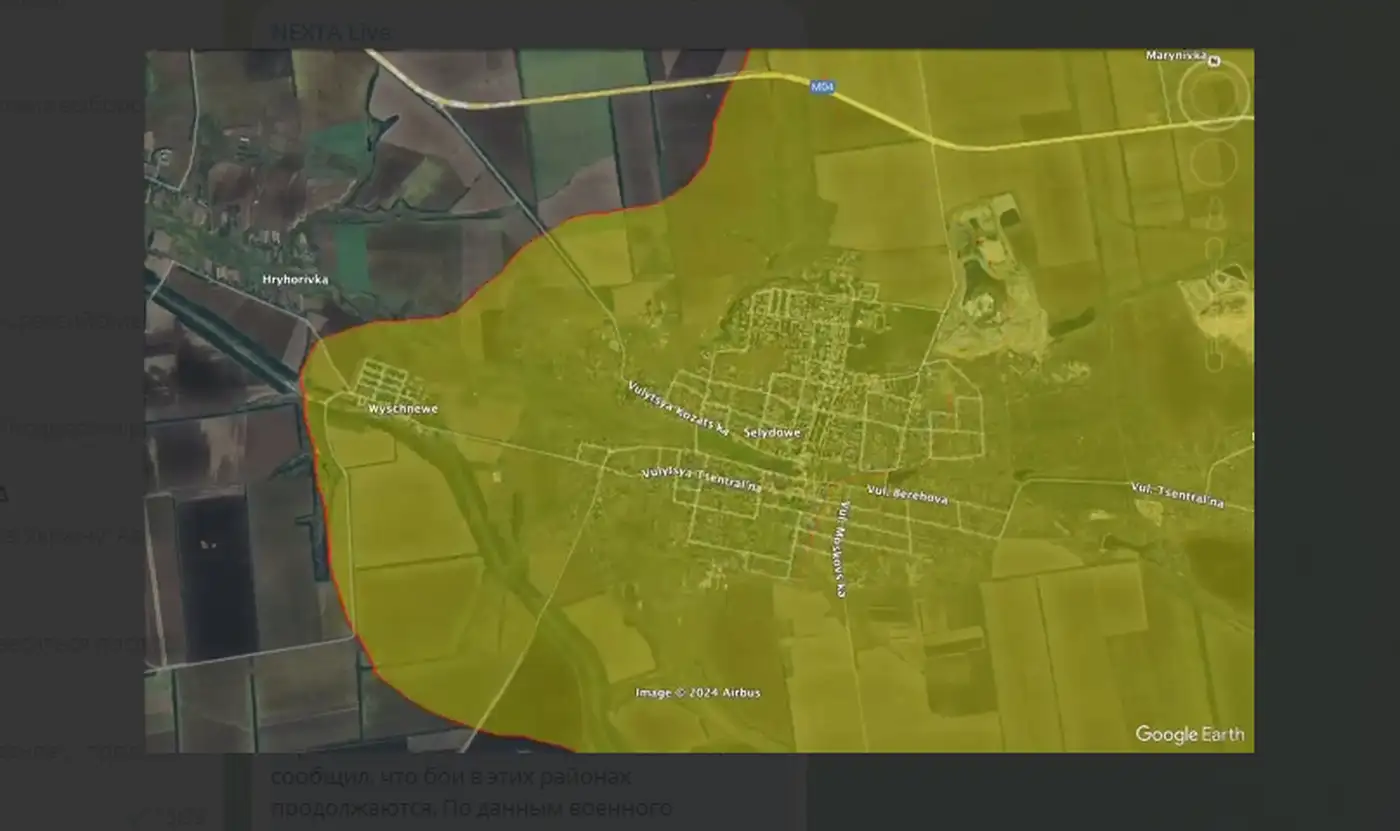Image resolution: width=1400 pixels, height=831 pixels.
Task: Click the Wyschnewe settlement label
Action: tap(403, 409)
